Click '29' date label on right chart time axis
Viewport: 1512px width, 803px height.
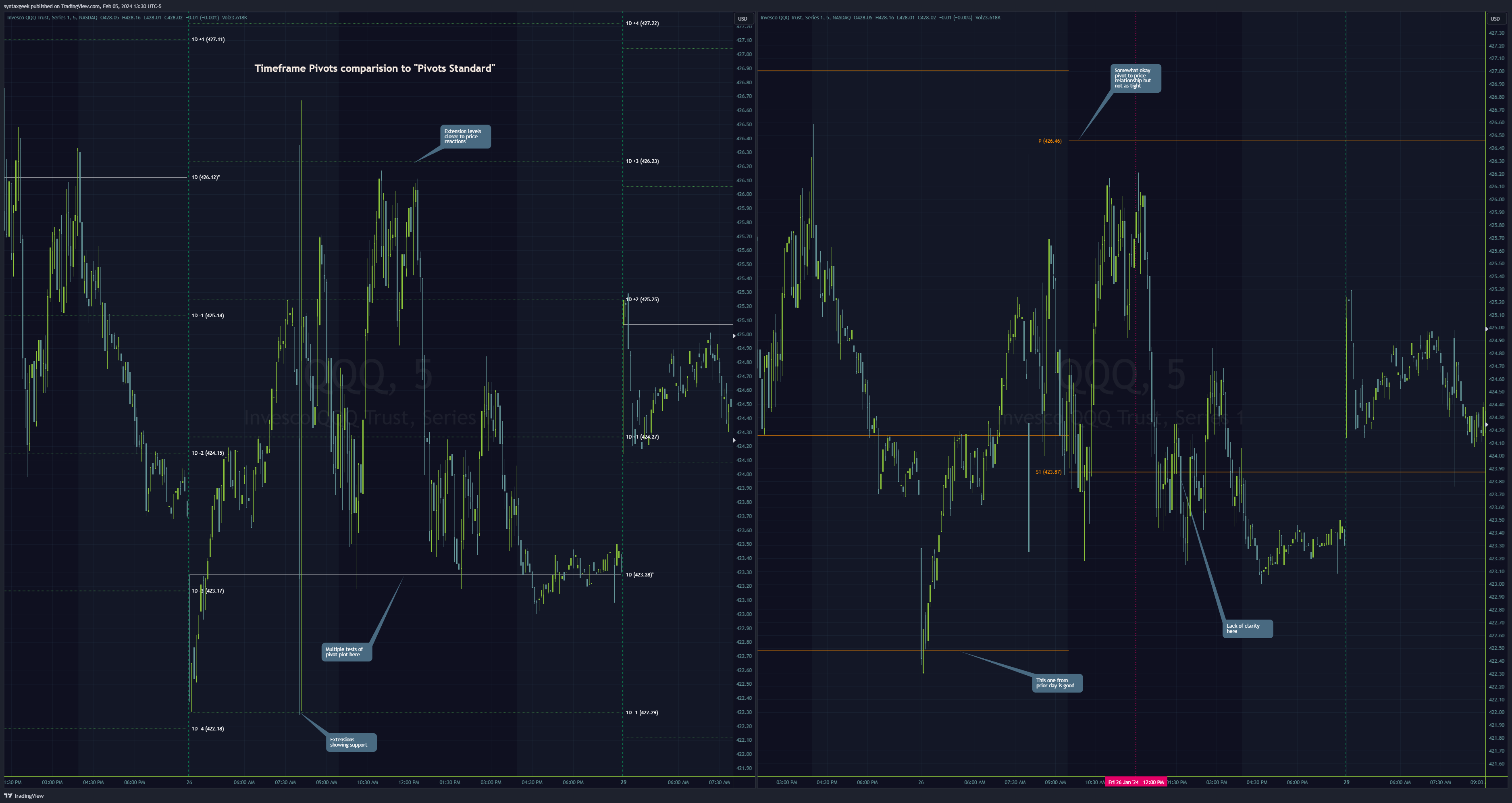pyautogui.click(x=1346, y=782)
